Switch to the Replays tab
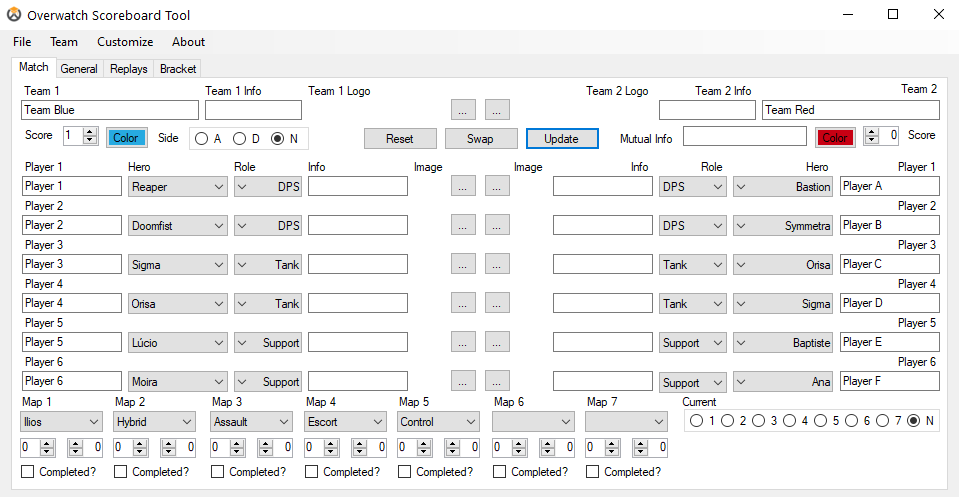The image size is (959, 497). tap(128, 69)
